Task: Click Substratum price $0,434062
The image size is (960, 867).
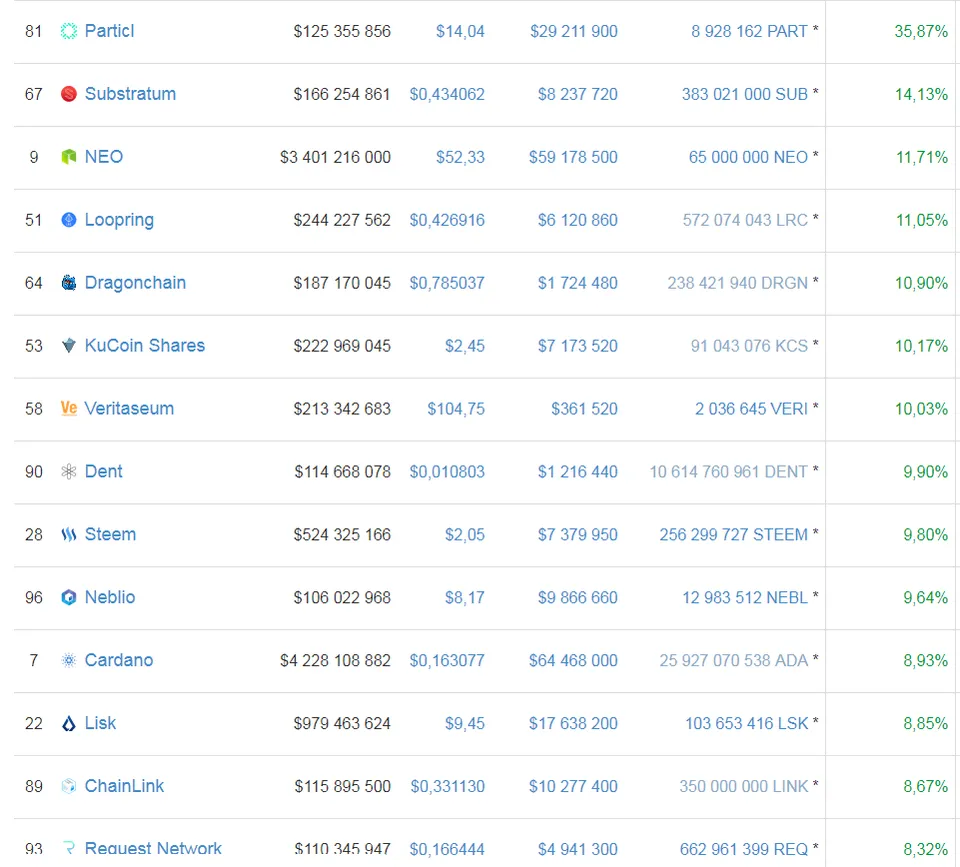Action: tap(447, 94)
